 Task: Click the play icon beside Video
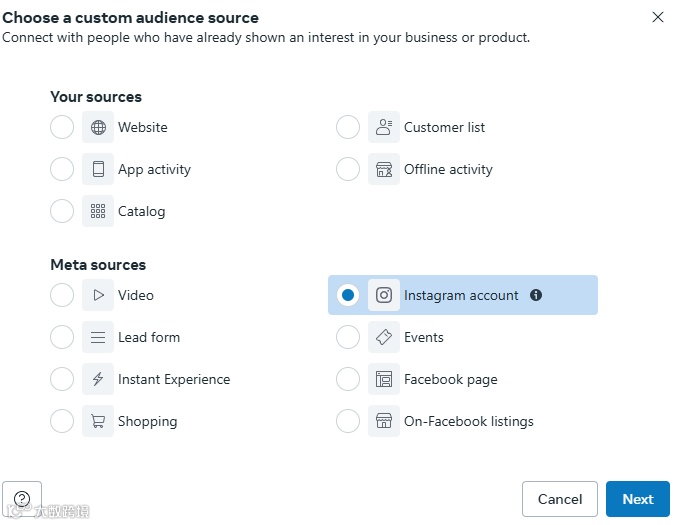[98, 296]
